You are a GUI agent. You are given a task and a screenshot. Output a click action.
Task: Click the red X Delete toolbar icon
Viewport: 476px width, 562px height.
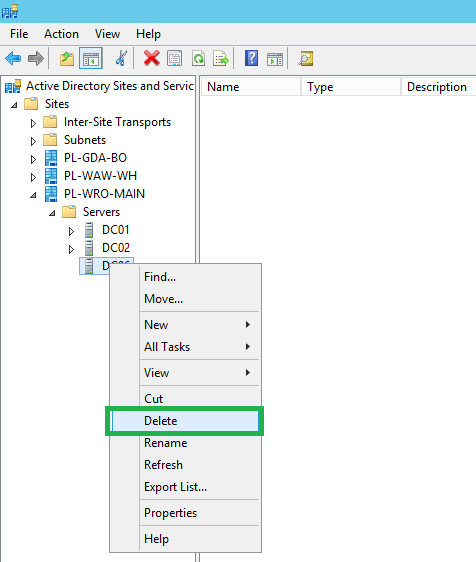tap(152, 58)
